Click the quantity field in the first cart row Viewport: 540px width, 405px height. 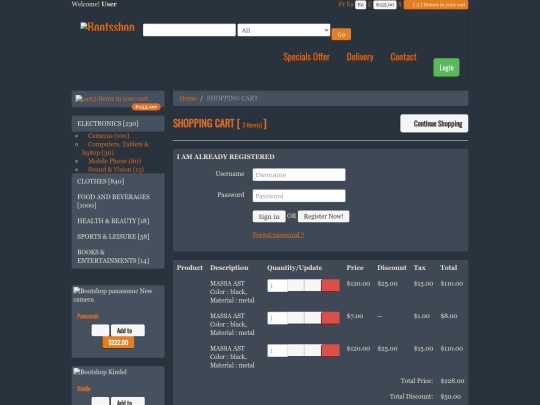click(x=278, y=286)
